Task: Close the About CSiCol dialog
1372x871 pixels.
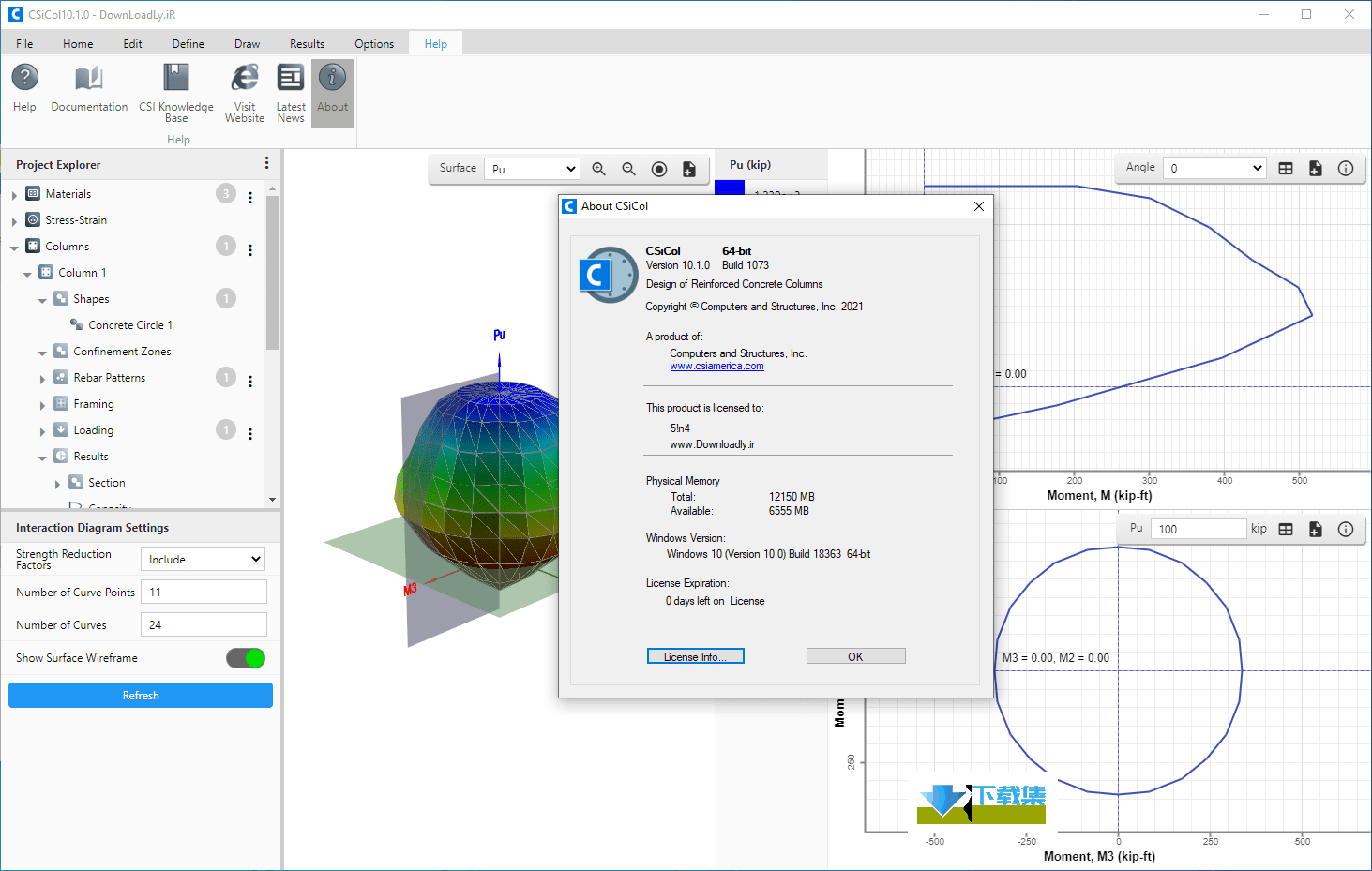Action: pyautogui.click(x=979, y=206)
